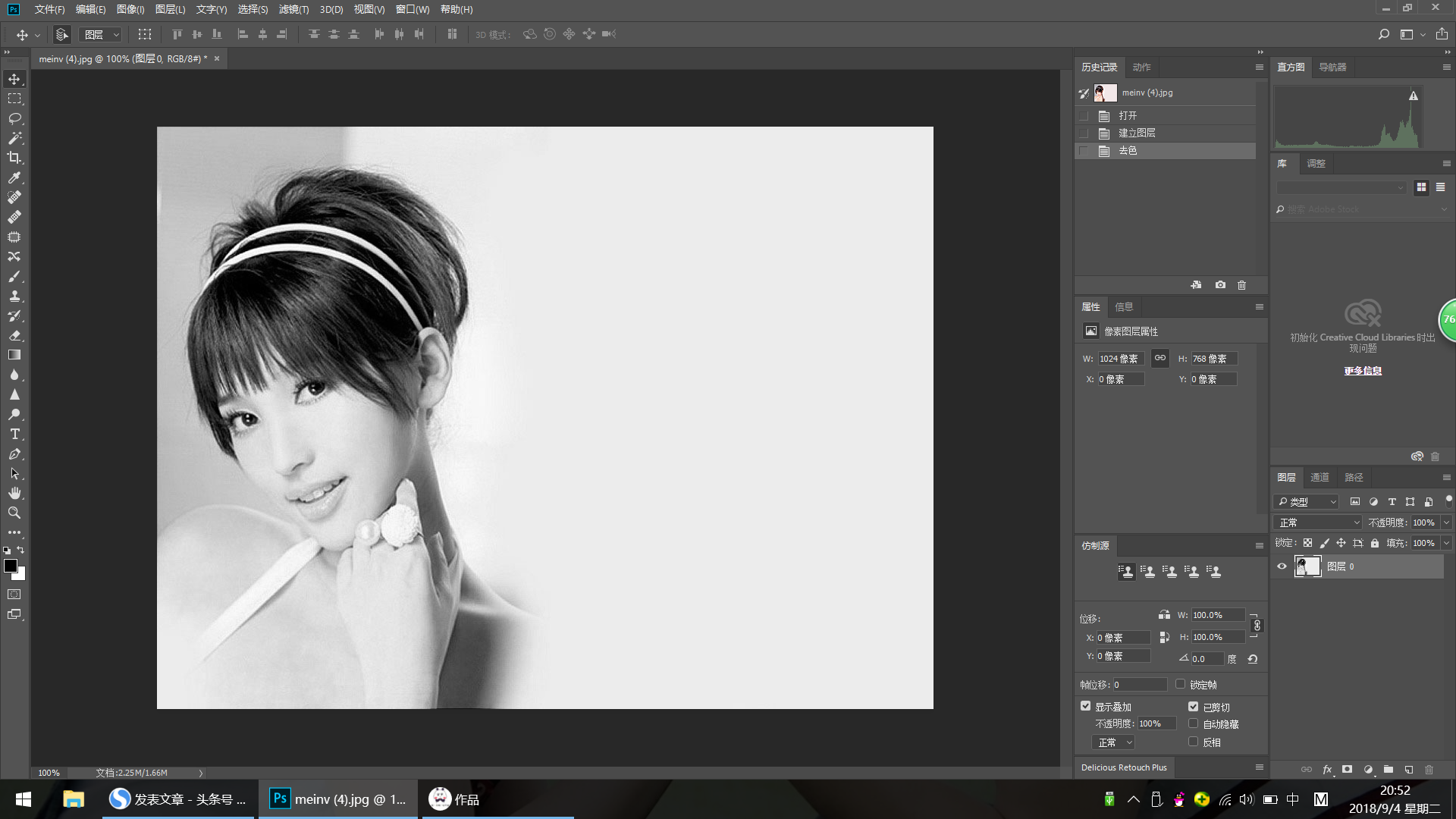Image resolution: width=1456 pixels, height=819 pixels.
Task: Open Clone Source 正常 blend dropdown
Action: (1113, 742)
